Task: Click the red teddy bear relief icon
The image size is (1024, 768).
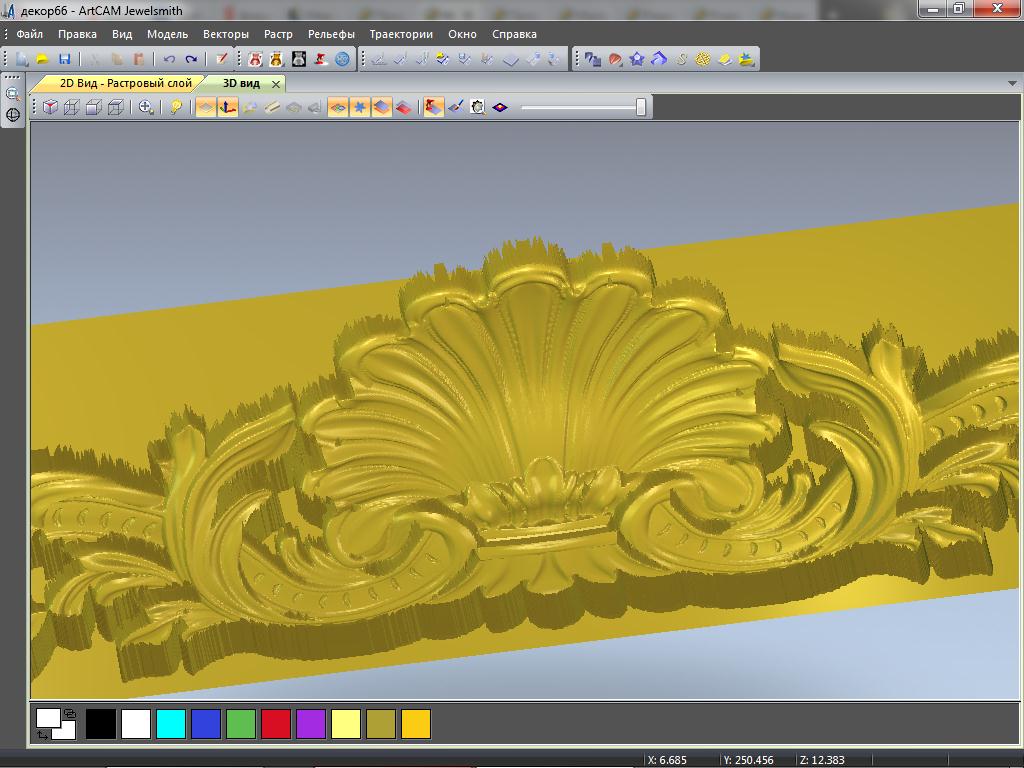Action: [255, 59]
